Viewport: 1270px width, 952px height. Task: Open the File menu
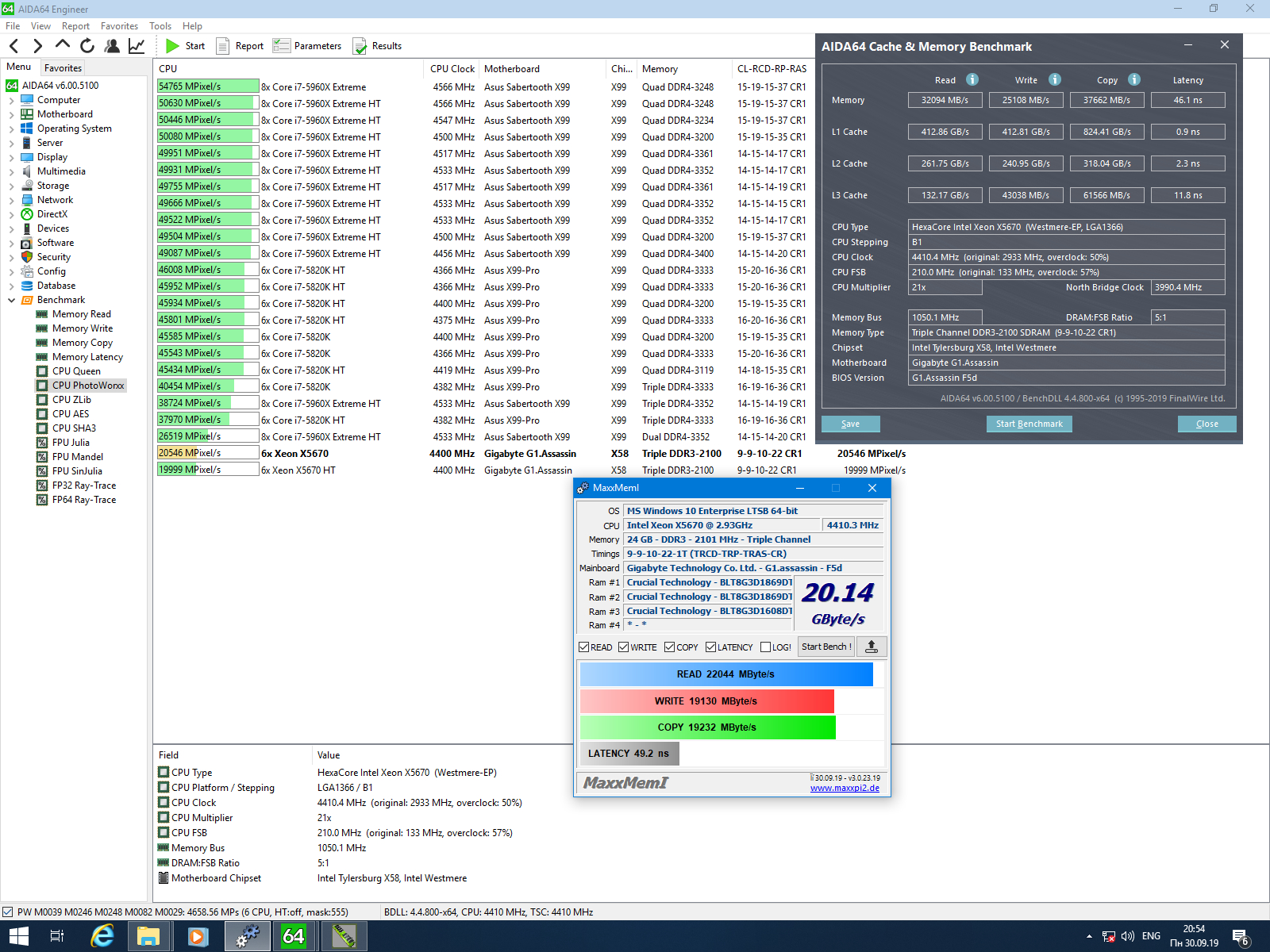pyautogui.click(x=13, y=26)
